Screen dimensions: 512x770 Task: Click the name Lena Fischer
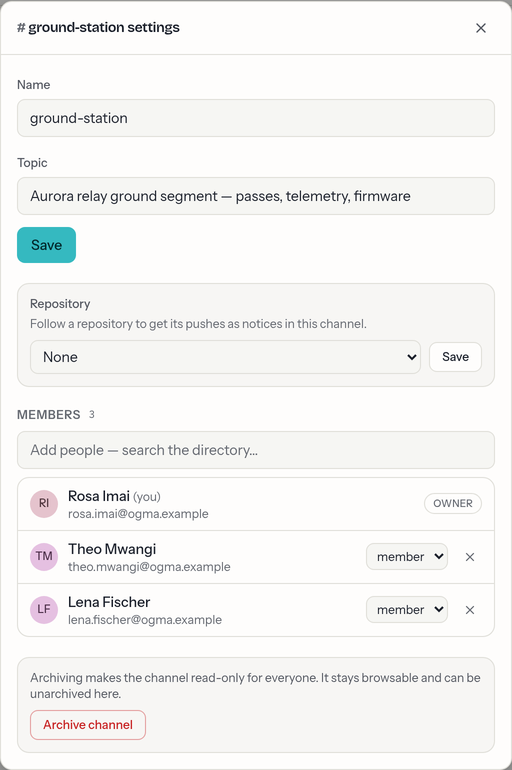pos(109,602)
